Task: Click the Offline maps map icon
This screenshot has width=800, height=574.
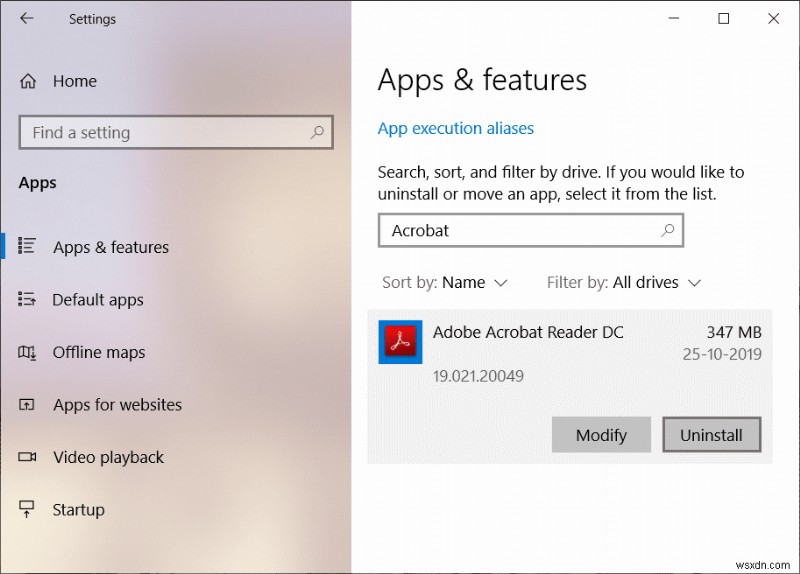Action: [x=27, y=352]
